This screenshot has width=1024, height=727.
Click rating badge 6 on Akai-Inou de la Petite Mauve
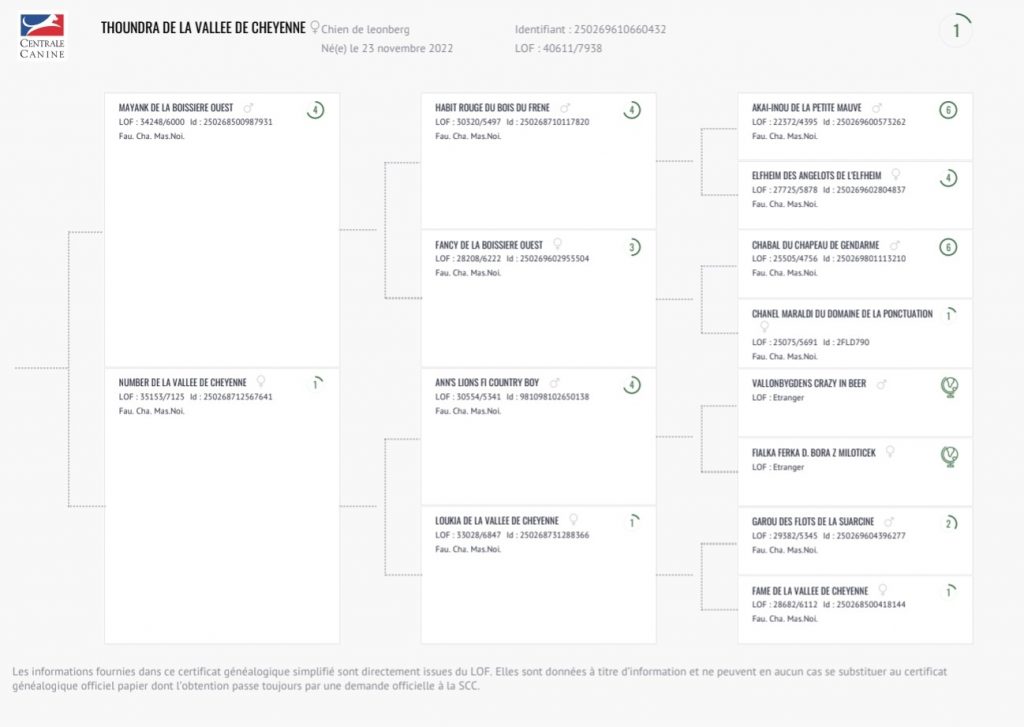click(948, 110)
